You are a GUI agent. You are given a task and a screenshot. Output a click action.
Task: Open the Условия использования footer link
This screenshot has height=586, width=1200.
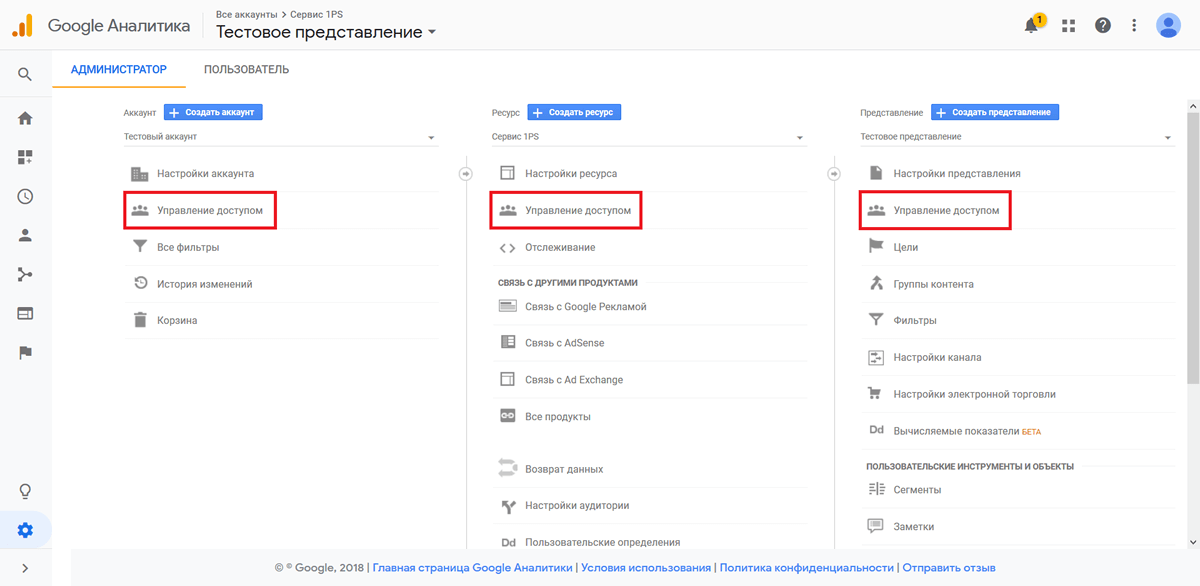pos(646,567)
